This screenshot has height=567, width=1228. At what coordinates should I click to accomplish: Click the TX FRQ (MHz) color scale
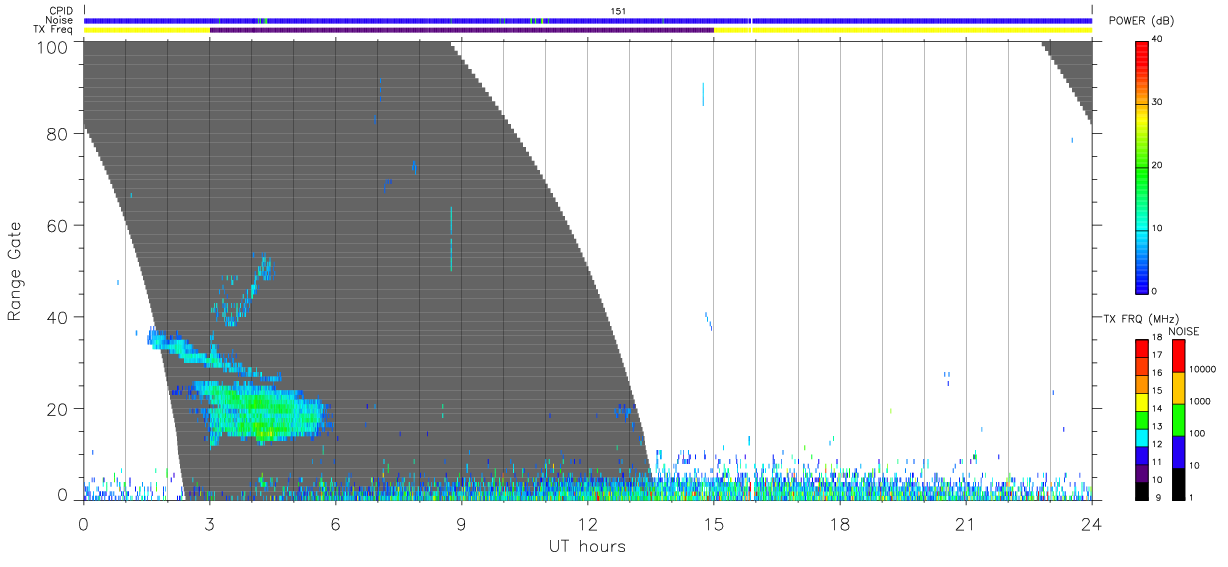click(x=1141, y=420)
